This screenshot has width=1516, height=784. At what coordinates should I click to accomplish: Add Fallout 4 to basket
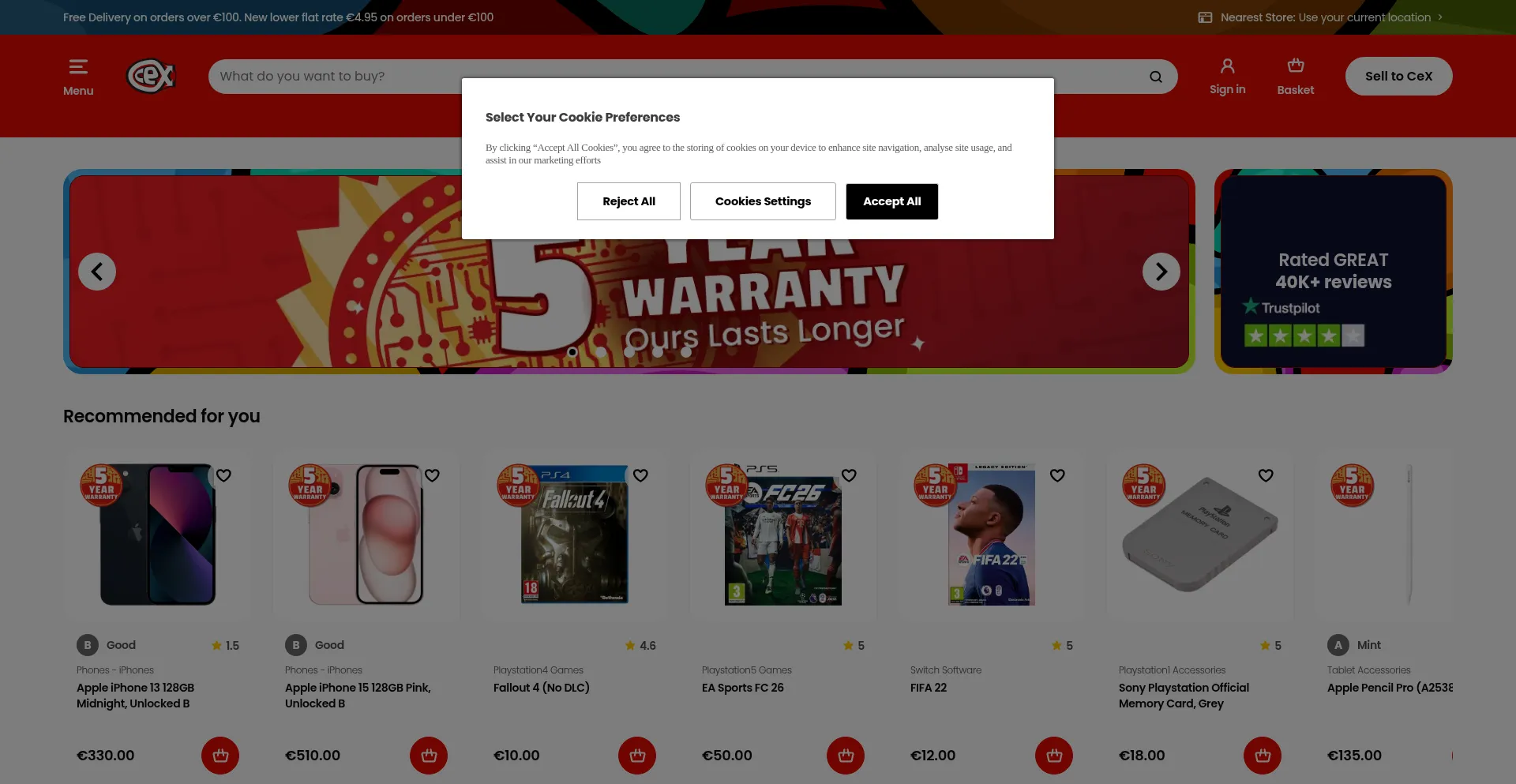[x=637, y=756]
